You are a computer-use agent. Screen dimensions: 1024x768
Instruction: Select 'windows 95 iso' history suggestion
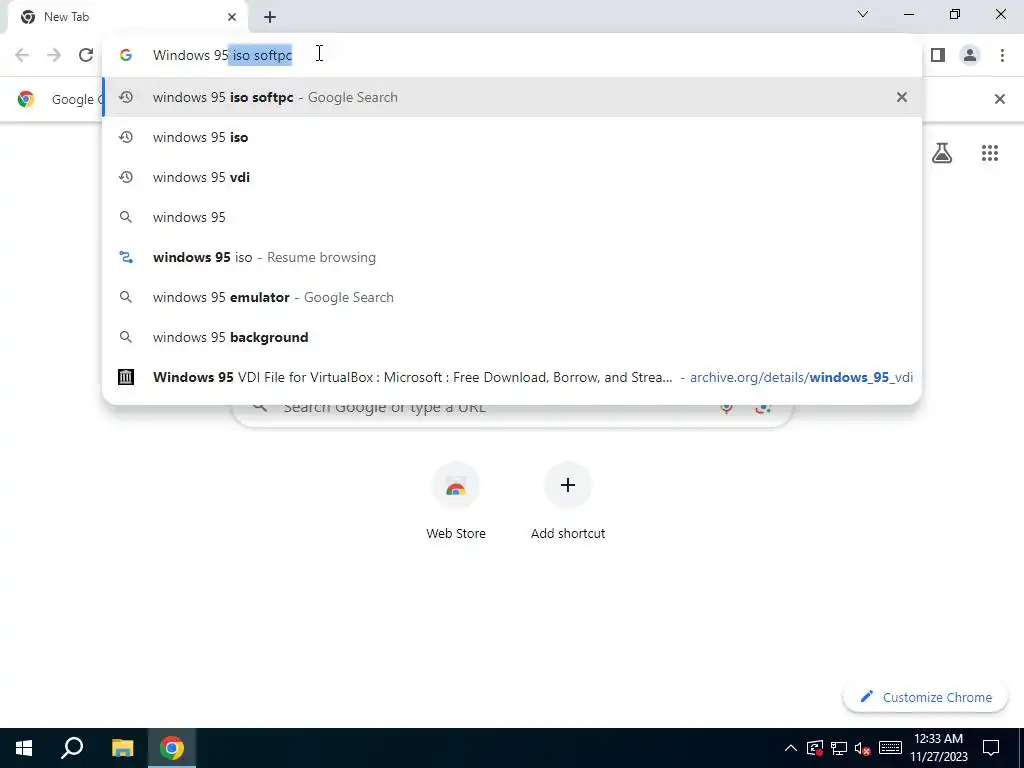[512, 137]
